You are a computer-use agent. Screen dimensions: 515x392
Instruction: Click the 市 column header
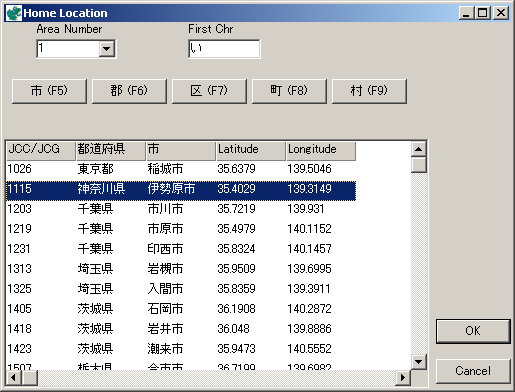[x=181, y=151]
